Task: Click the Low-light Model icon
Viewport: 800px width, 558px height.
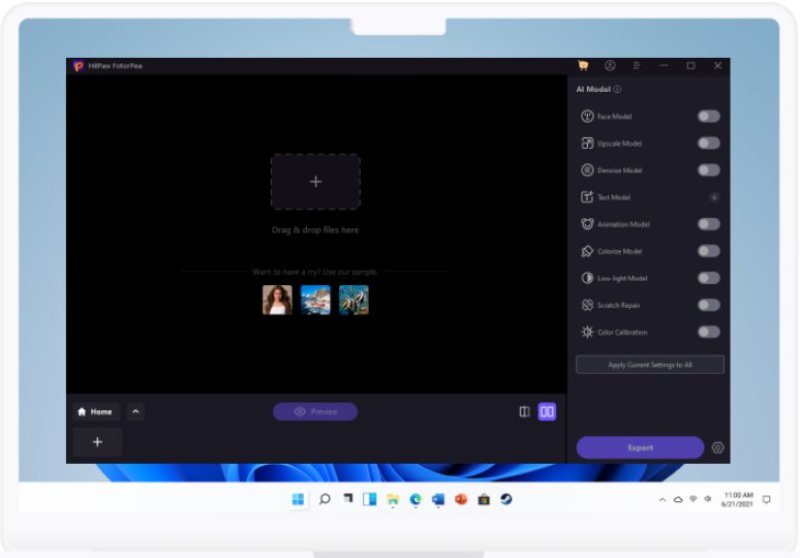Action: [587, 278]
